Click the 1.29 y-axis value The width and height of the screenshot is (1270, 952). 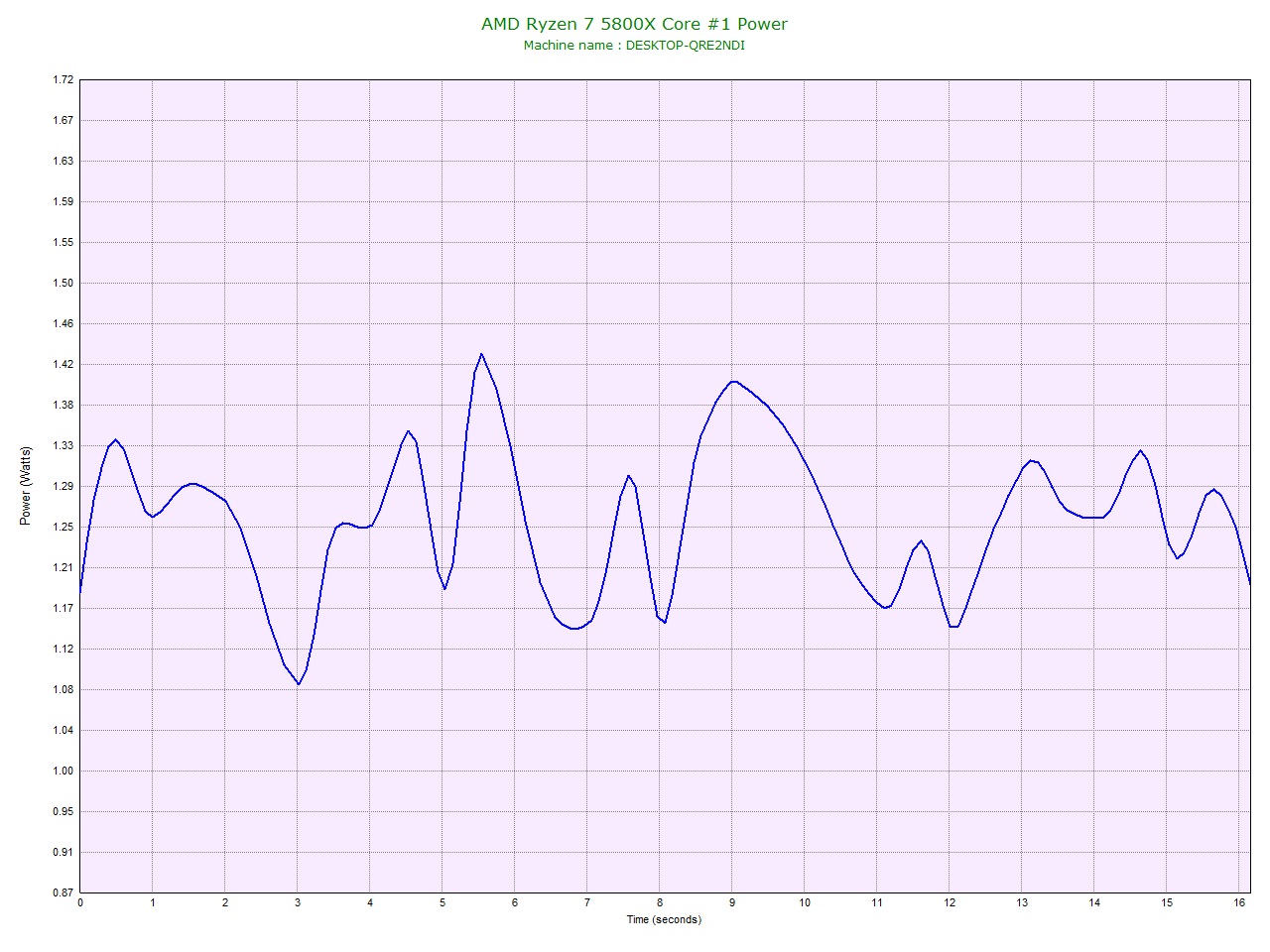pos(63,487)
